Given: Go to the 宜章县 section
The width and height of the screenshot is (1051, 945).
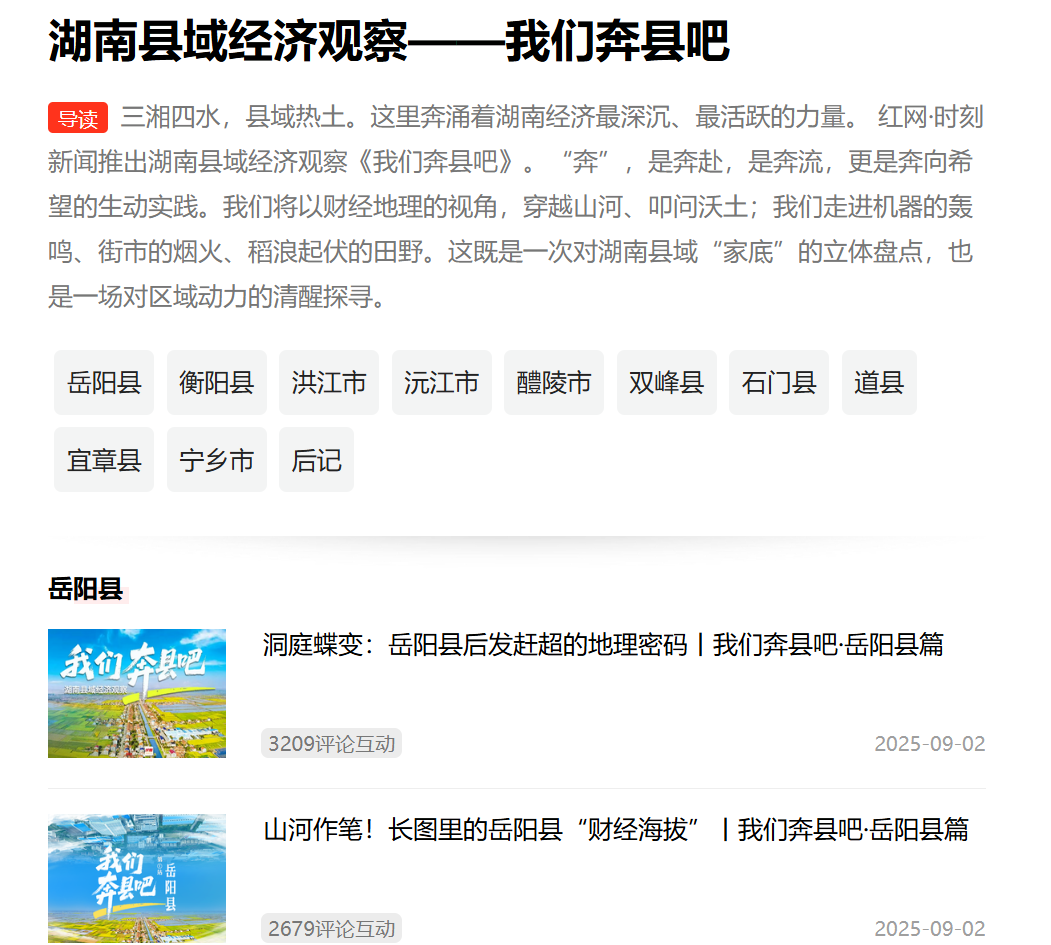Looking at the screenshot, I should pyautogui.click(x=104, y=460).
